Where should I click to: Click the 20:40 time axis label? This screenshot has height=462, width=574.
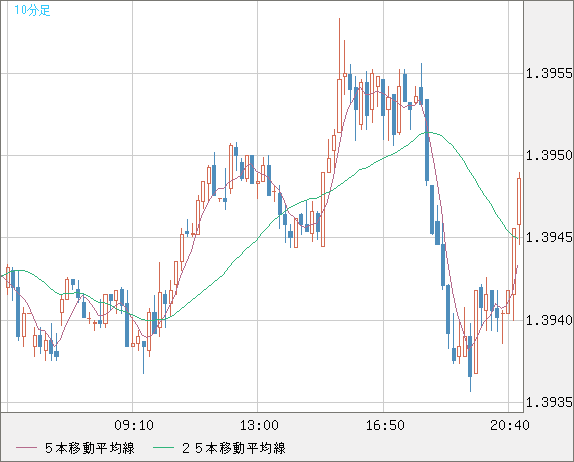point(510,425)
